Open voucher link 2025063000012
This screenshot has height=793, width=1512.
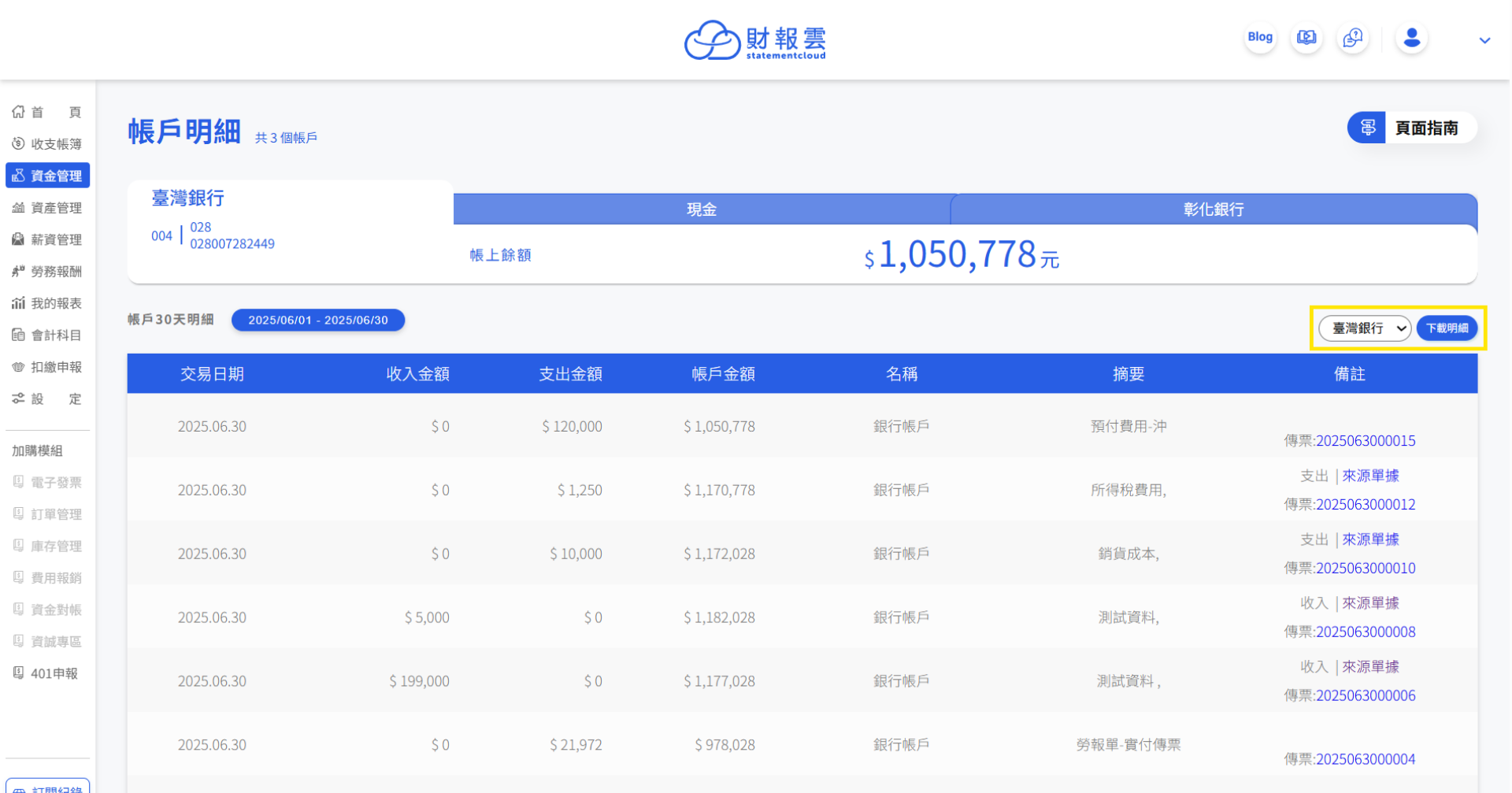pyautogui.click(x=1366, y=505)
